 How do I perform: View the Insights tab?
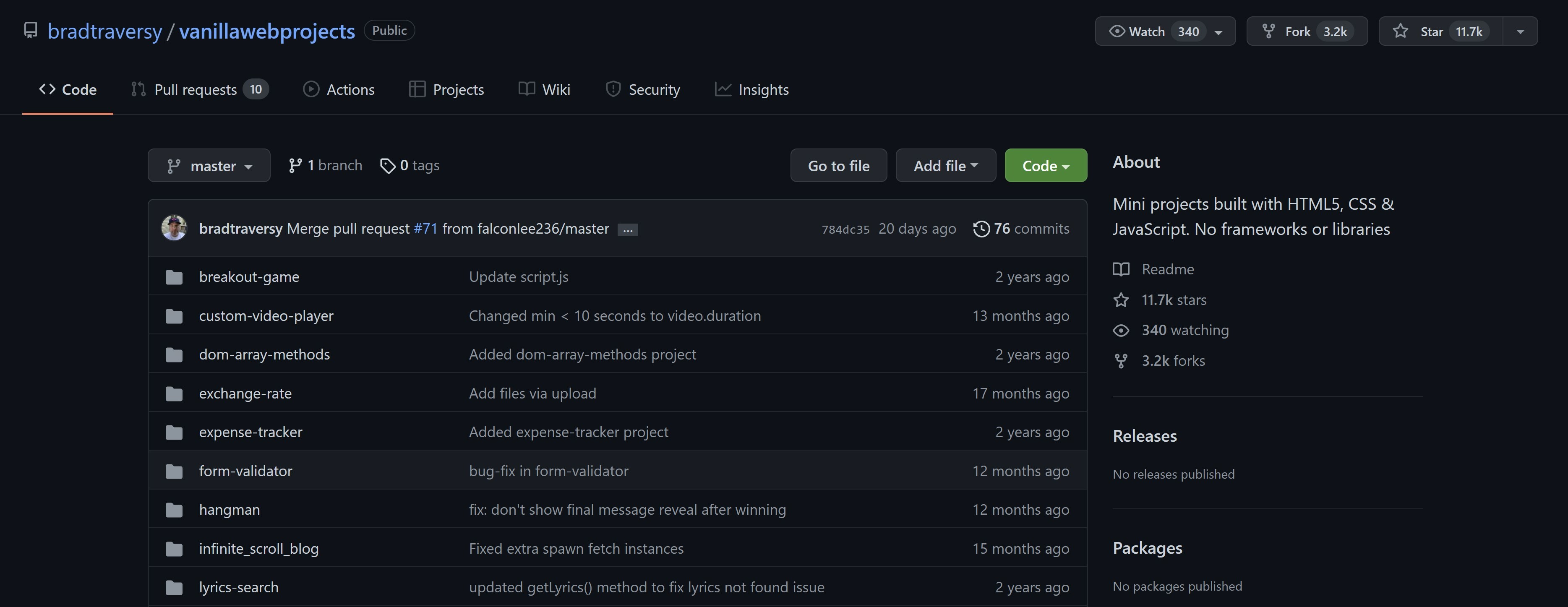752,89
